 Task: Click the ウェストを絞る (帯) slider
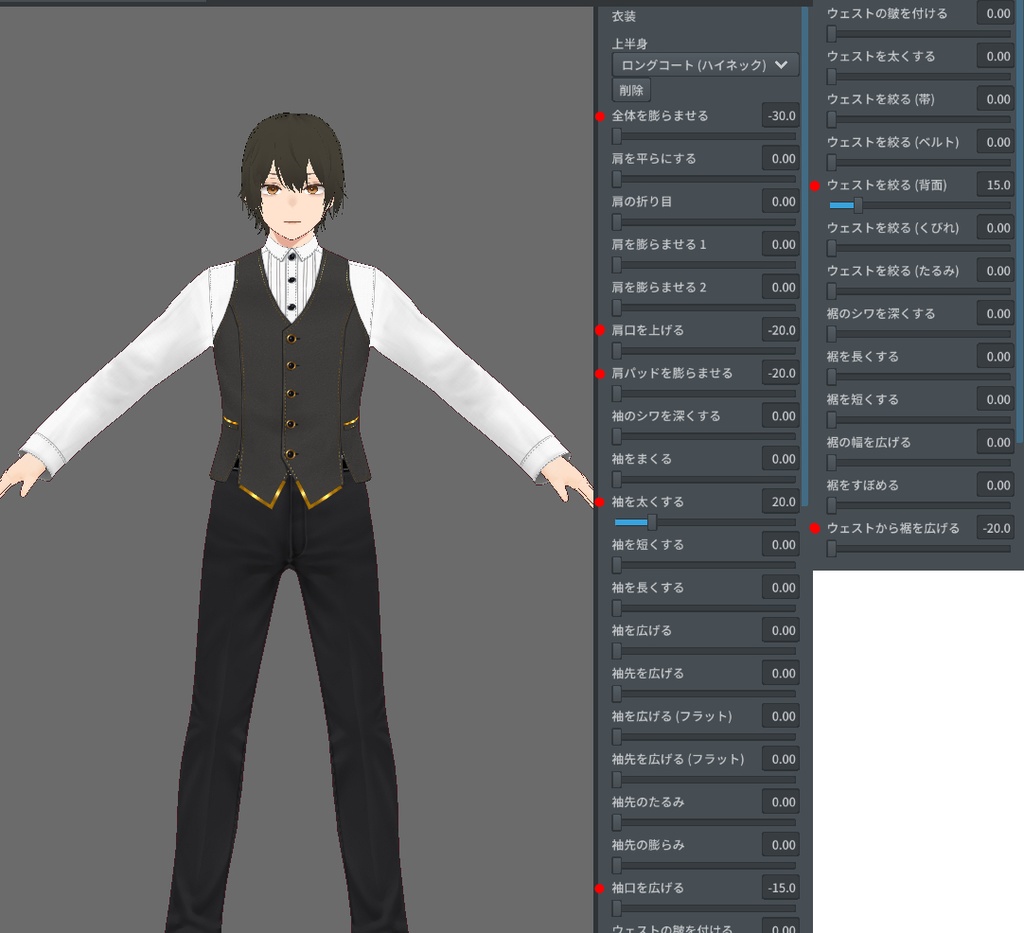pos(919,120)
